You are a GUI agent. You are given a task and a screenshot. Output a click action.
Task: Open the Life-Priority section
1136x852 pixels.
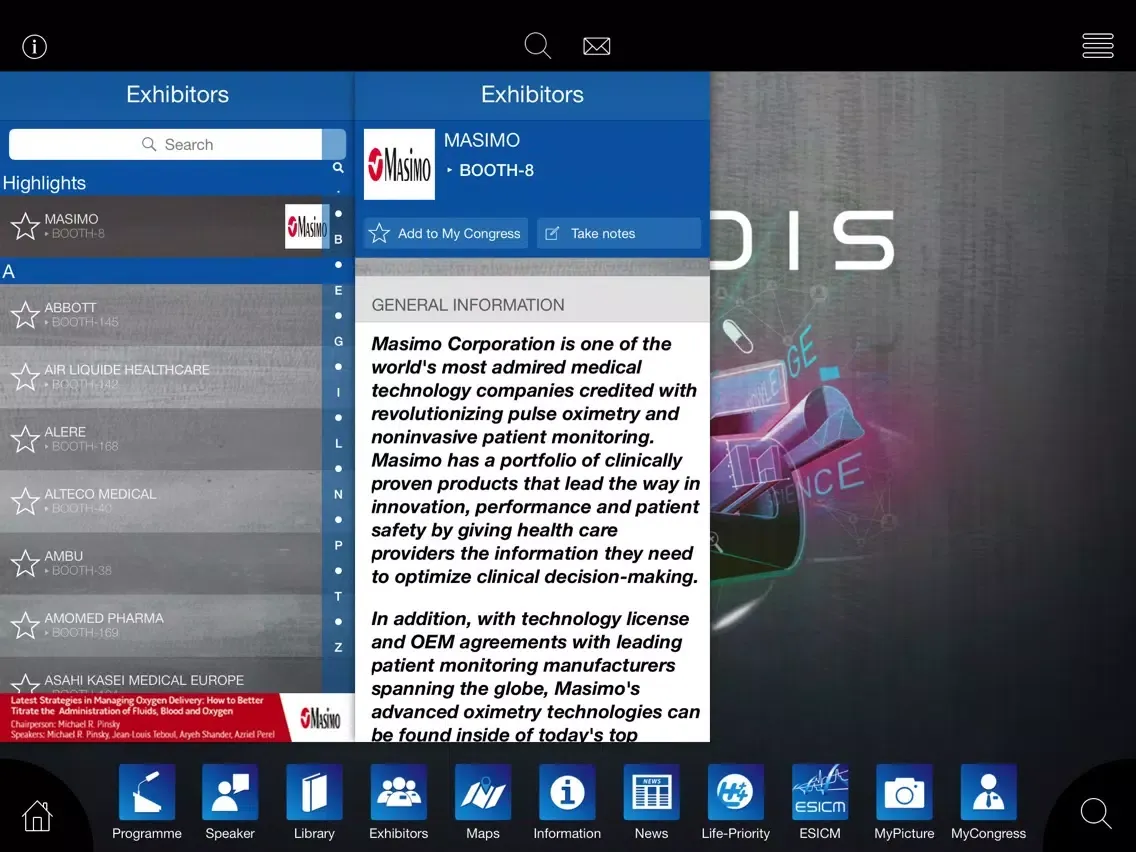pos(735,803)
